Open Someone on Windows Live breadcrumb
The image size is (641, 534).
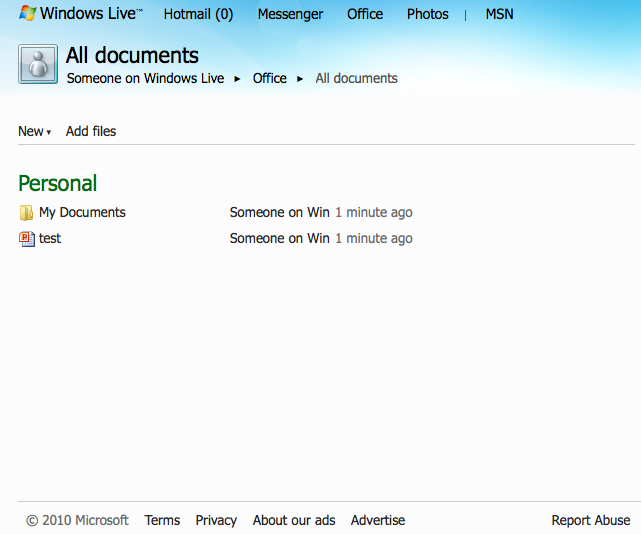click(146, 78)
